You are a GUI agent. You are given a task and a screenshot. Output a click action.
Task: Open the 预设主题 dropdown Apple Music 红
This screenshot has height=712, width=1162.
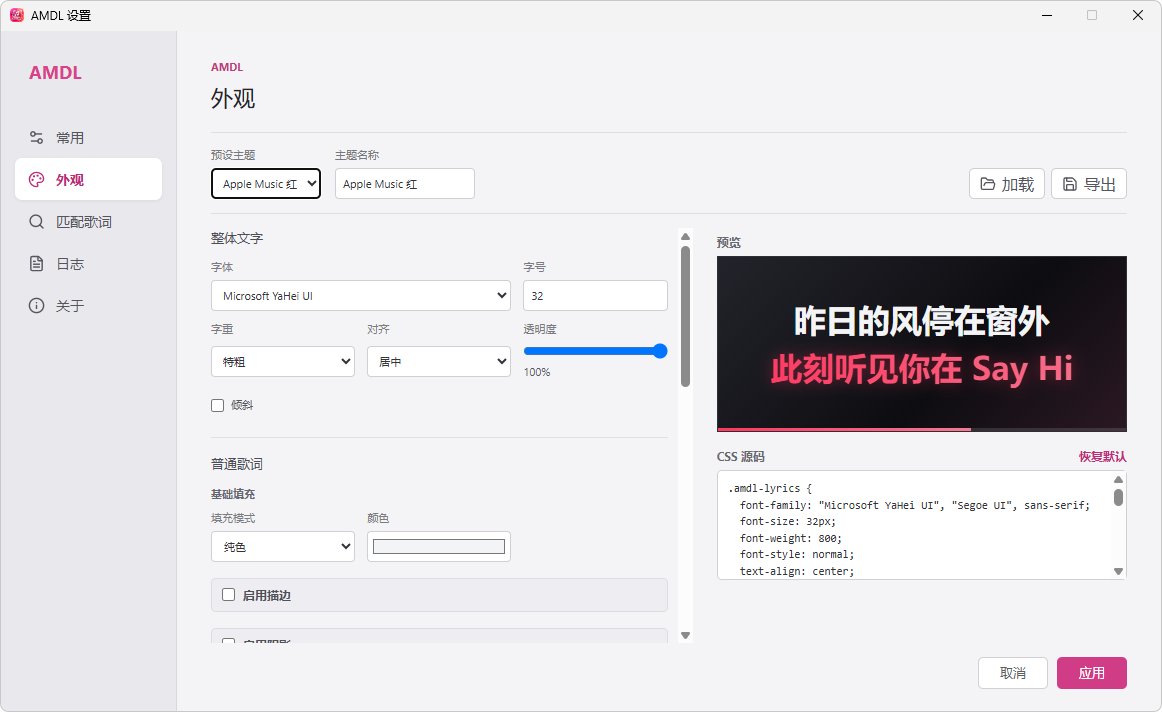[x=266, y=184]
